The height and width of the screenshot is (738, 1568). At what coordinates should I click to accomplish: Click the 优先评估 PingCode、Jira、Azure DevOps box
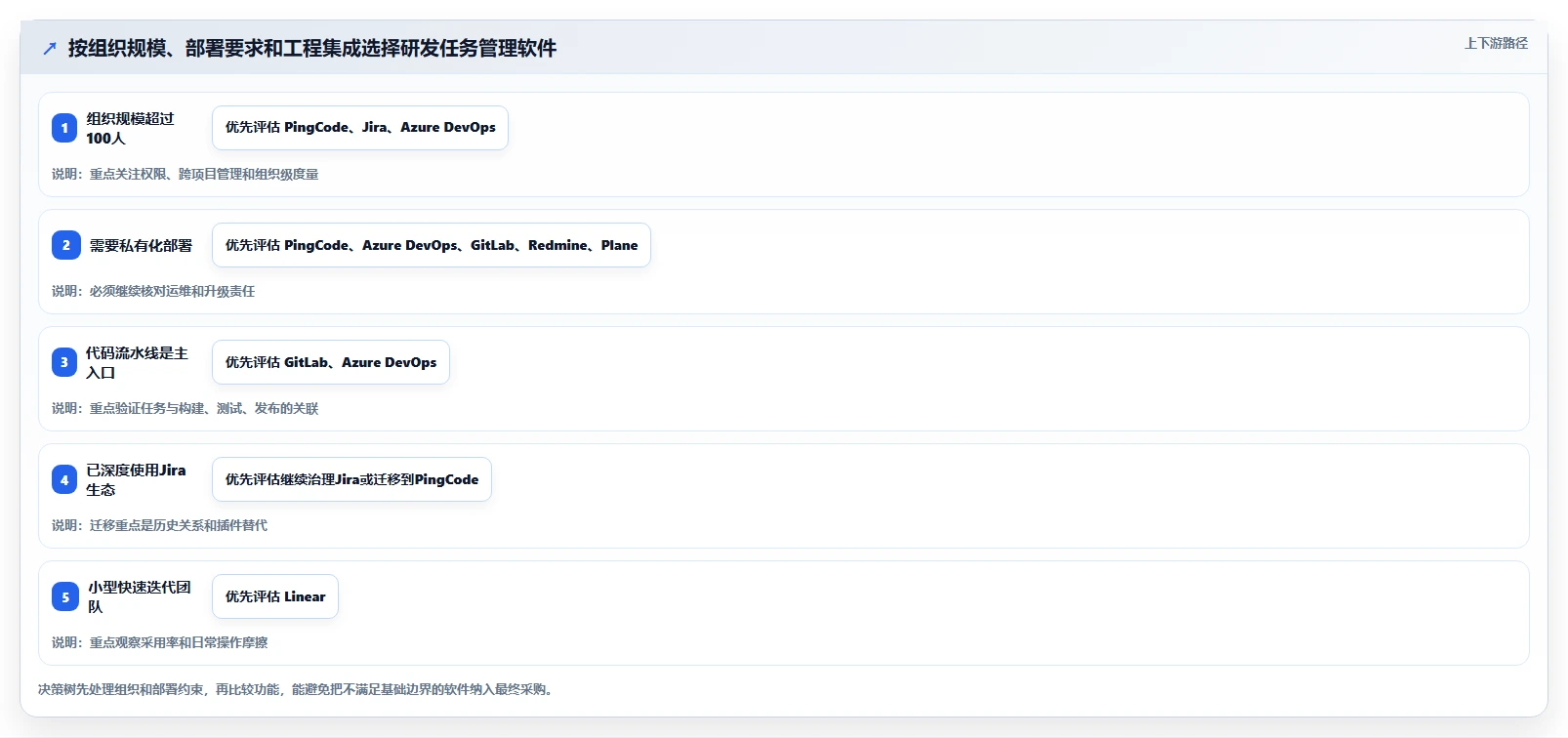click(360, 128)
